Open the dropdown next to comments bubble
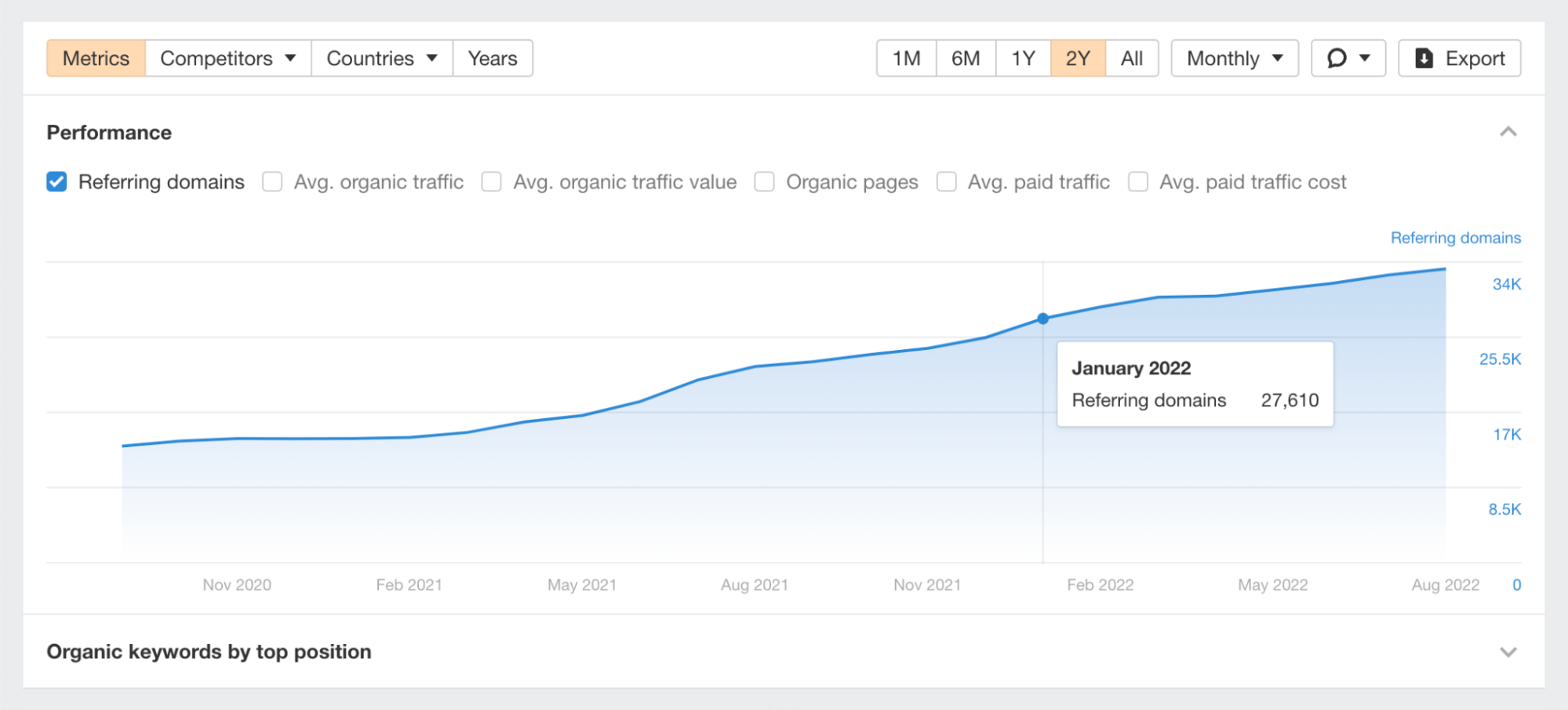The width and height of the screenshot is (1568, 710). point(1365,58)
